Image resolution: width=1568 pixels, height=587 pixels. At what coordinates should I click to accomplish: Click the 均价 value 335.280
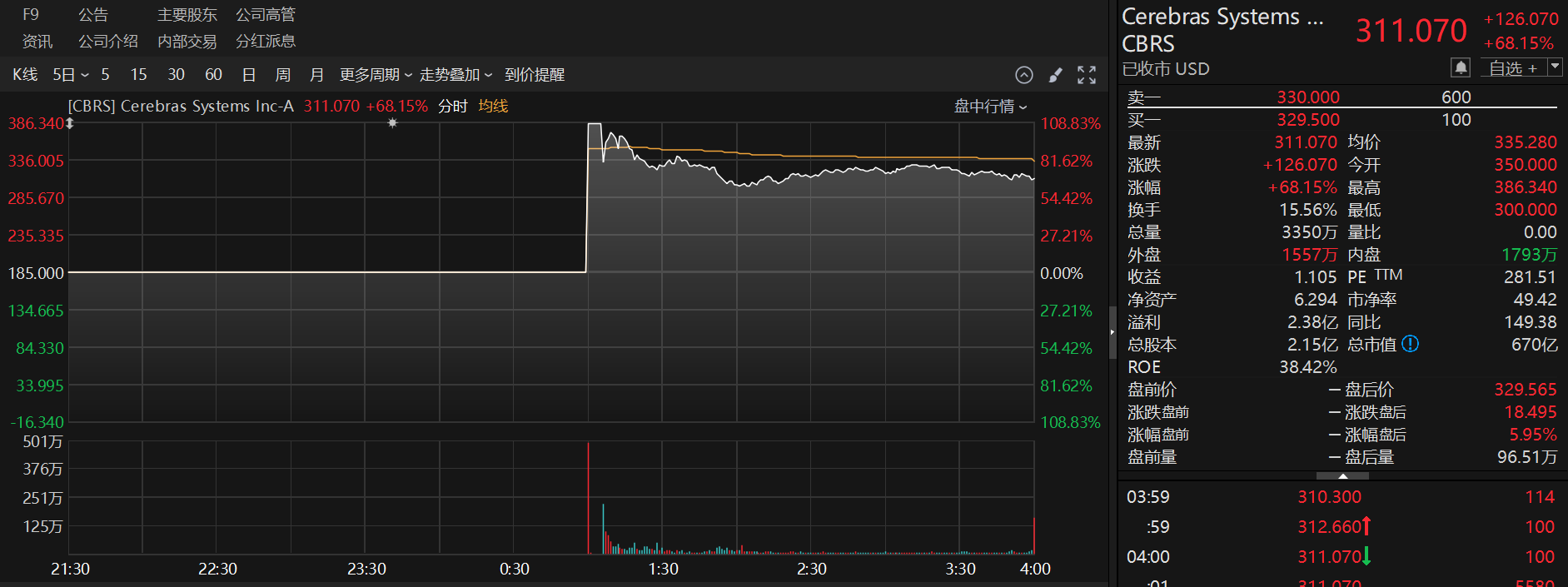coord(1525,142)
